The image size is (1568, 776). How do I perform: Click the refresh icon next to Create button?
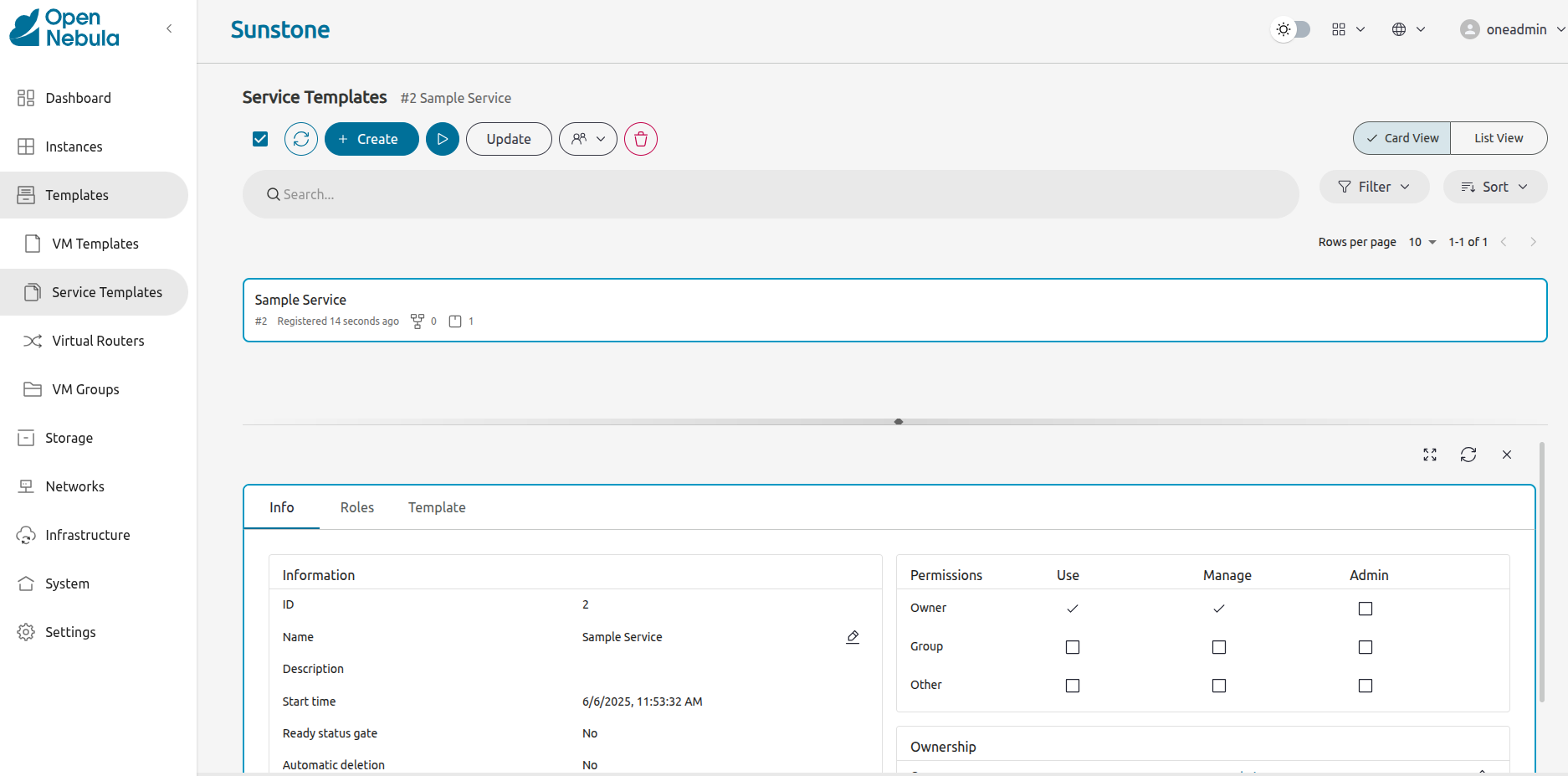[301, 139]
